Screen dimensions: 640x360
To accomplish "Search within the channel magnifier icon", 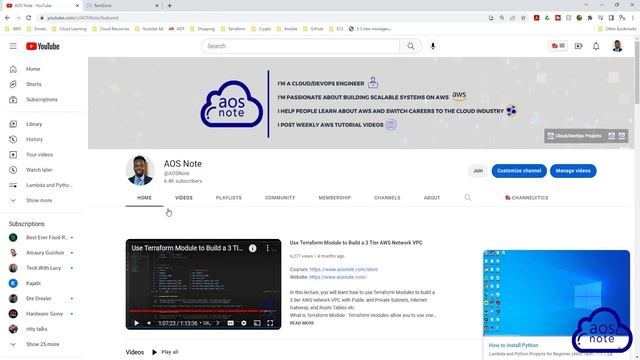I will coord(468,198).
